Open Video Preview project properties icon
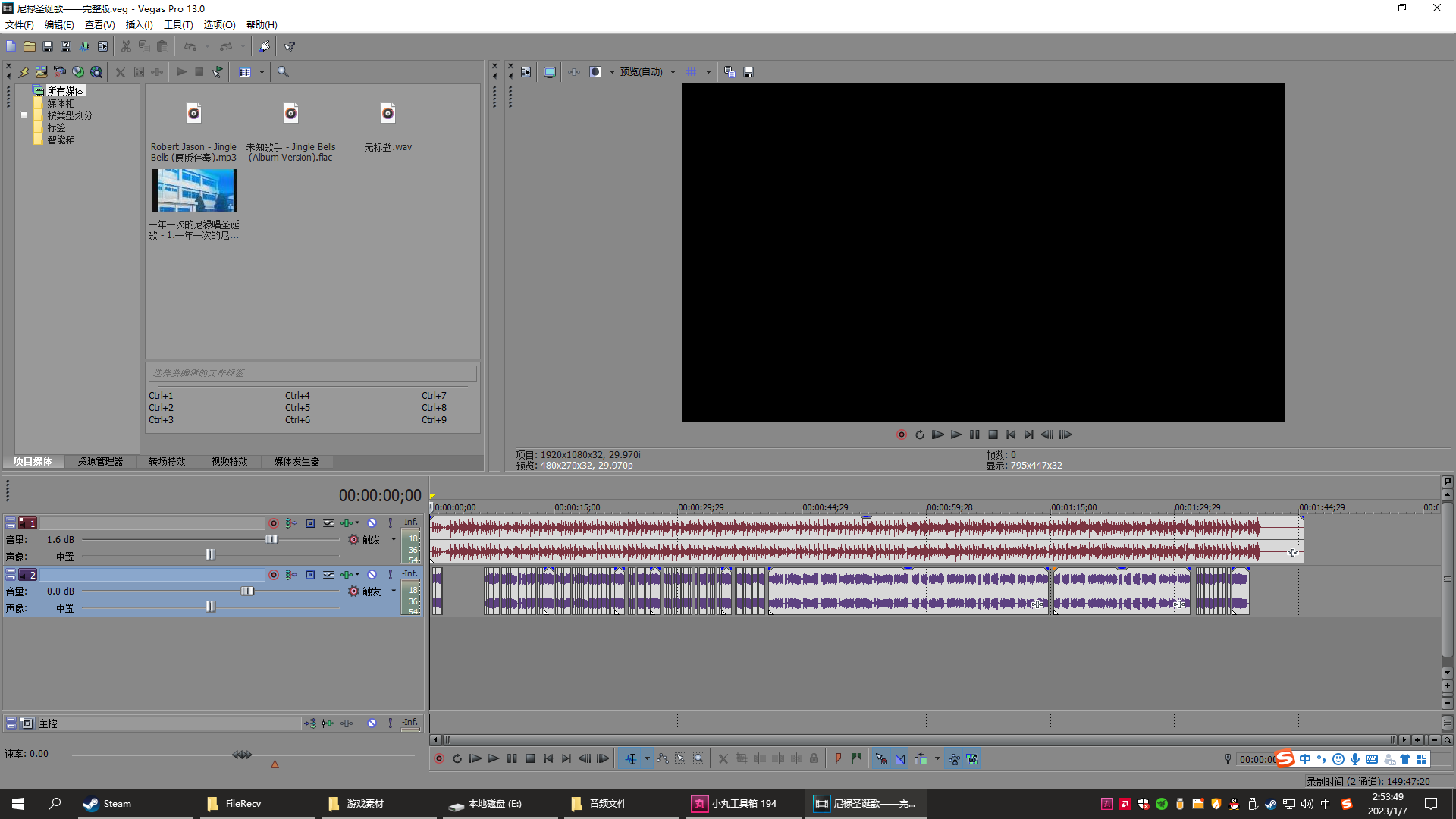This screenshot has height=819, width=1456. click(x=526, y=72)
